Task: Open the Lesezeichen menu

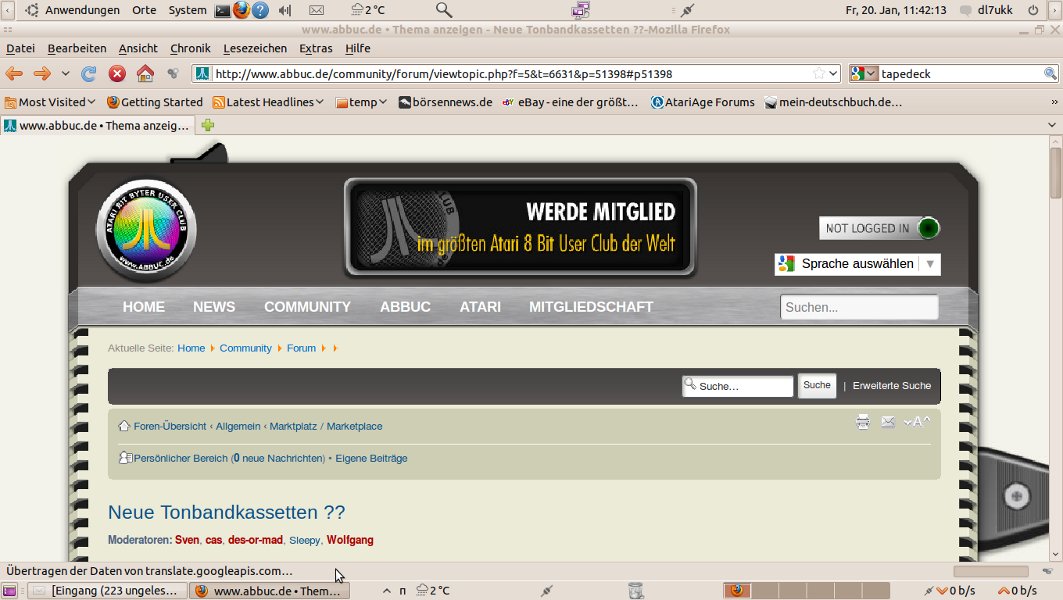Action: pyautogui.click(x=255, y=48)
